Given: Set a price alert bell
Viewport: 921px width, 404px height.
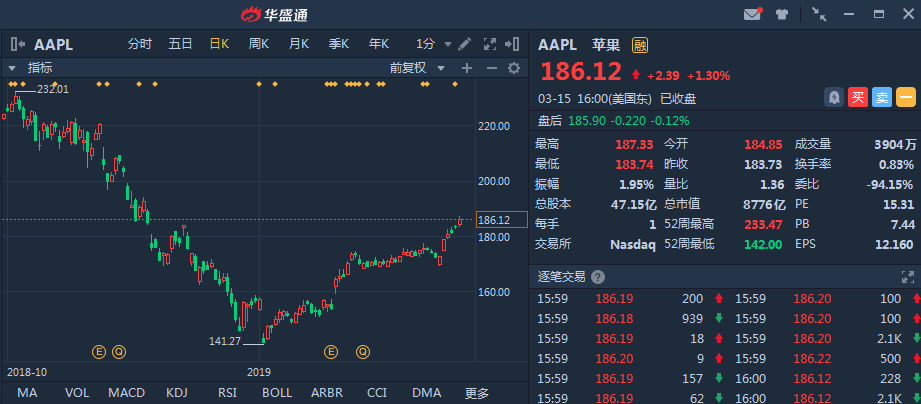Looking at the screenshot, I should [833, 97].
